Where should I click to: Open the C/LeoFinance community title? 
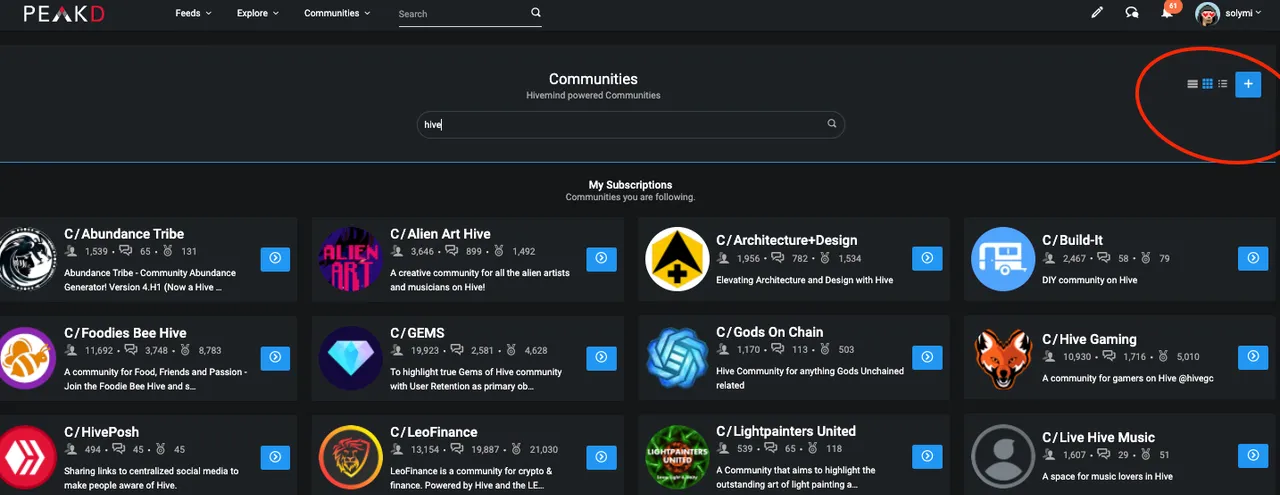434,432
